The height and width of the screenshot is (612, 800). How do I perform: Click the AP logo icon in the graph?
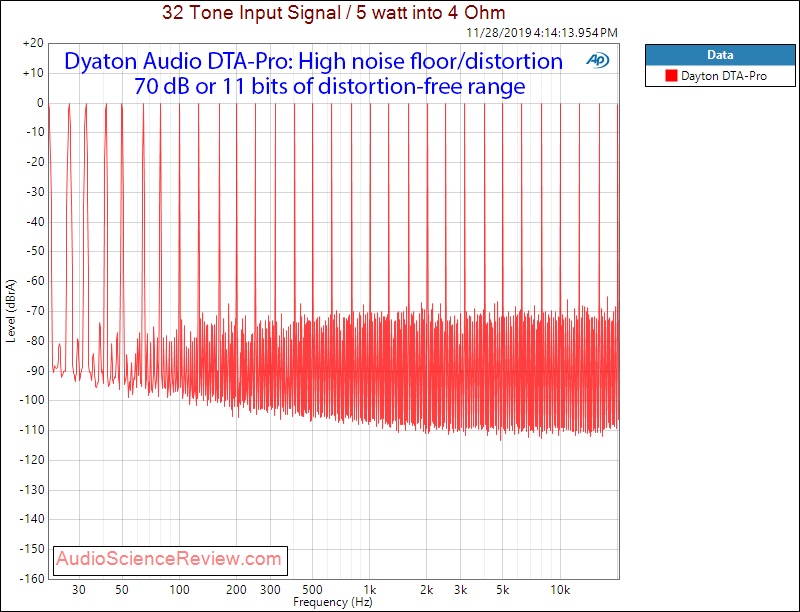coord(597,61)
